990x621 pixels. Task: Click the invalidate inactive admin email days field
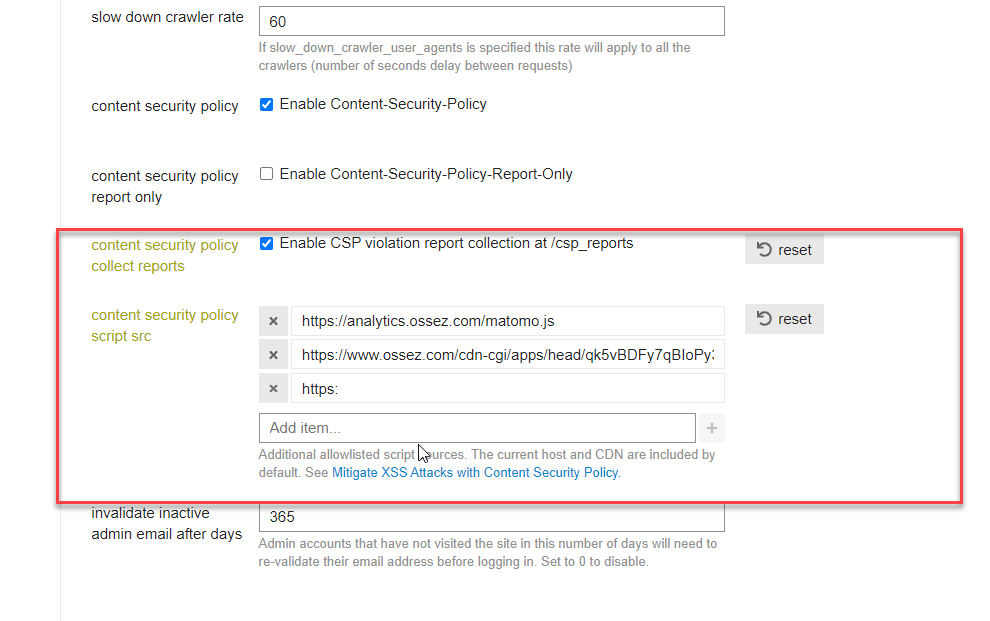[x=492, y=518]
